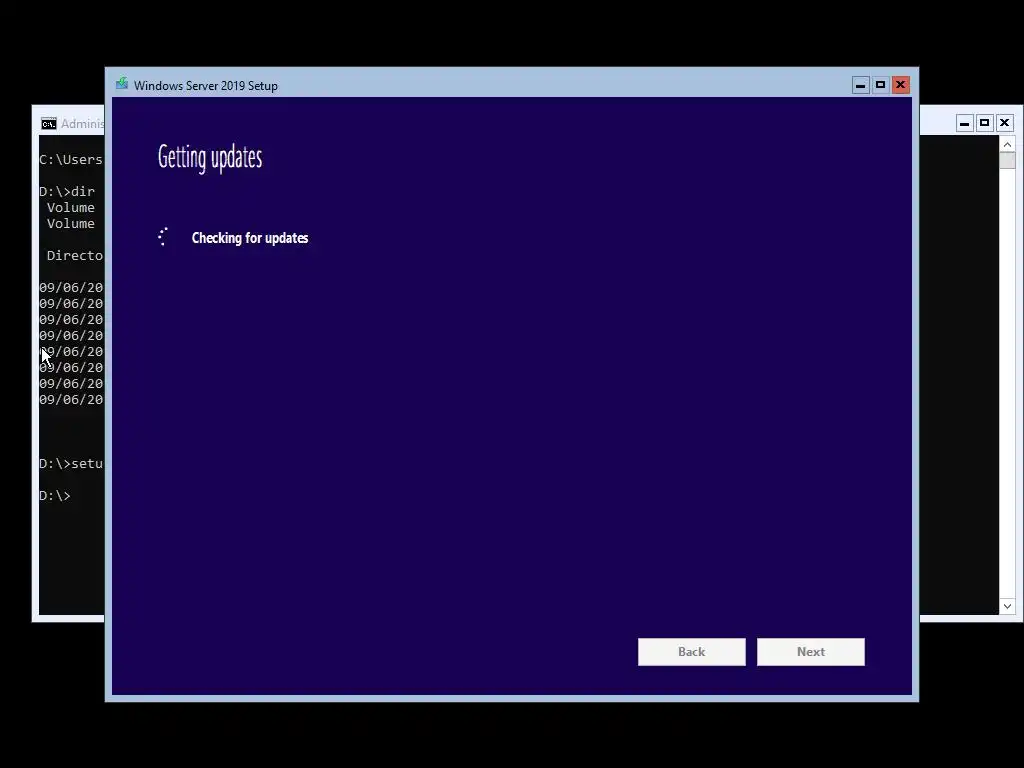The height and width of the screenshot is (768, 1024).
Task: Minimize the Windows Server 2019 Setup window
Action: point(861,85)
